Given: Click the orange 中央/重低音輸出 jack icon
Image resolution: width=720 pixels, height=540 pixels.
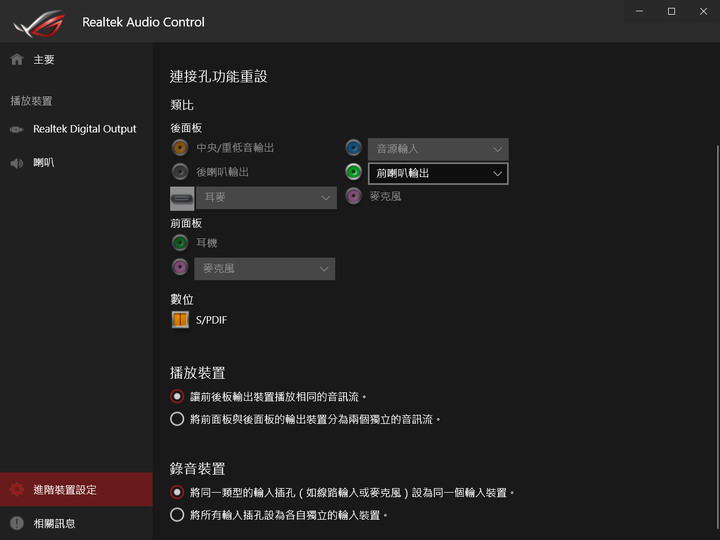Looking at the screenshot, I should (180, 148).
